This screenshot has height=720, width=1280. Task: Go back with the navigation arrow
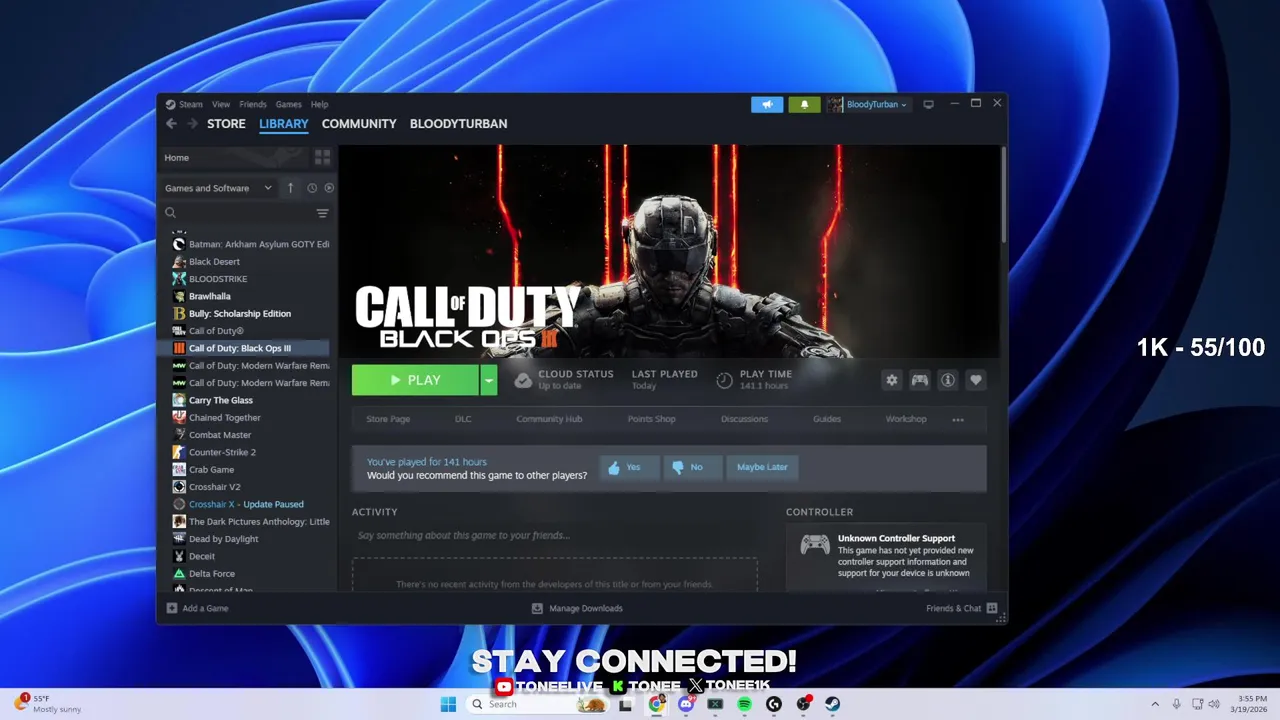171,124
